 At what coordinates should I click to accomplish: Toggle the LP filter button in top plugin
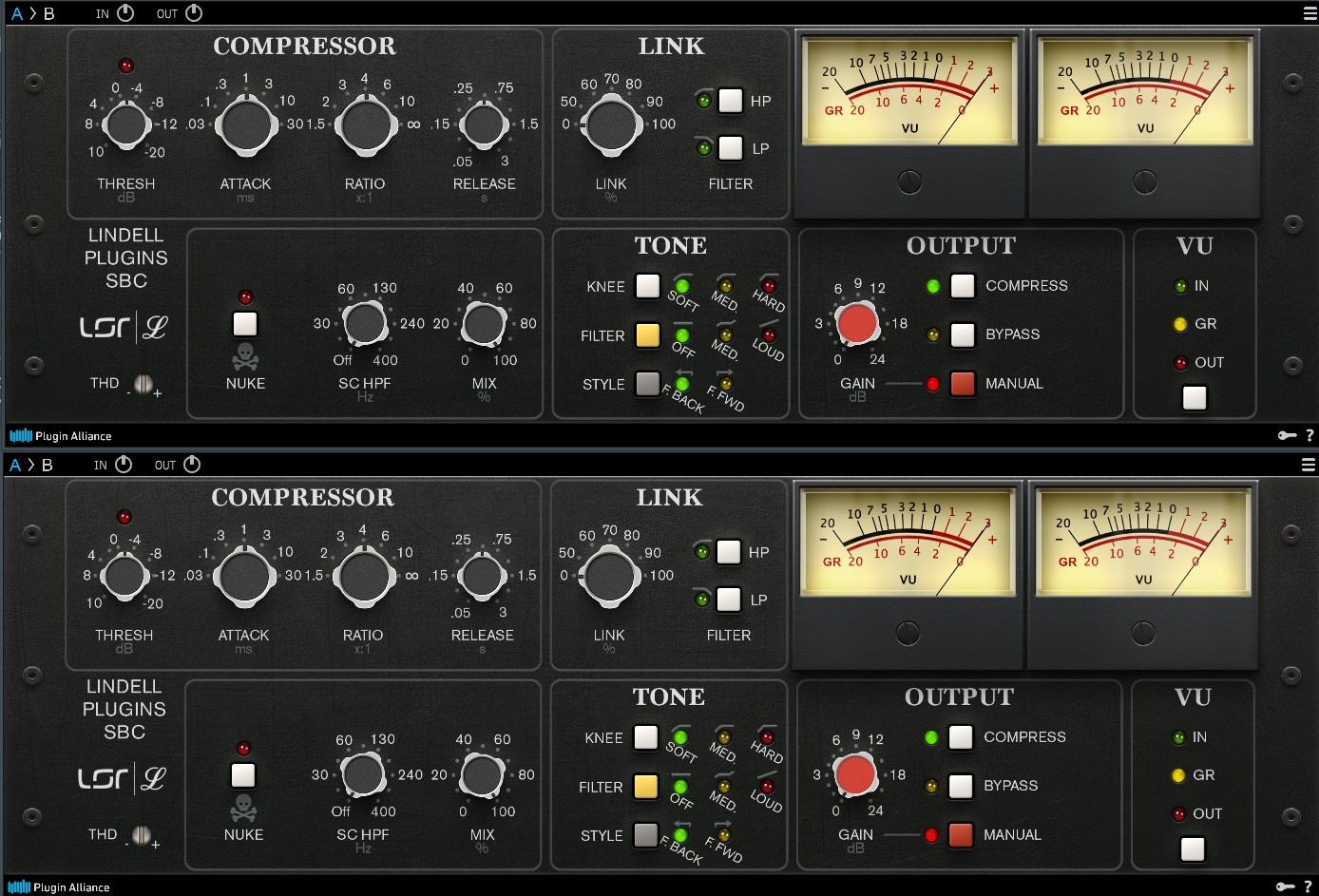tap(730, 148)
